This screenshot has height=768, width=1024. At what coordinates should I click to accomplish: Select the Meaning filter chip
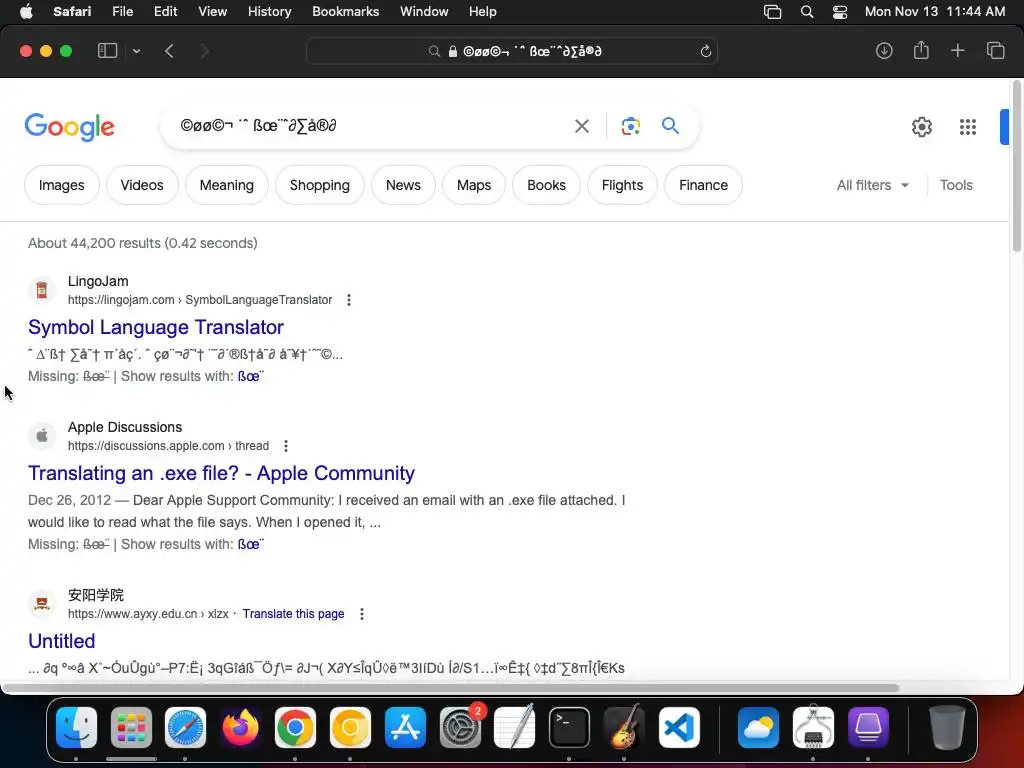(x=227, y=185)
